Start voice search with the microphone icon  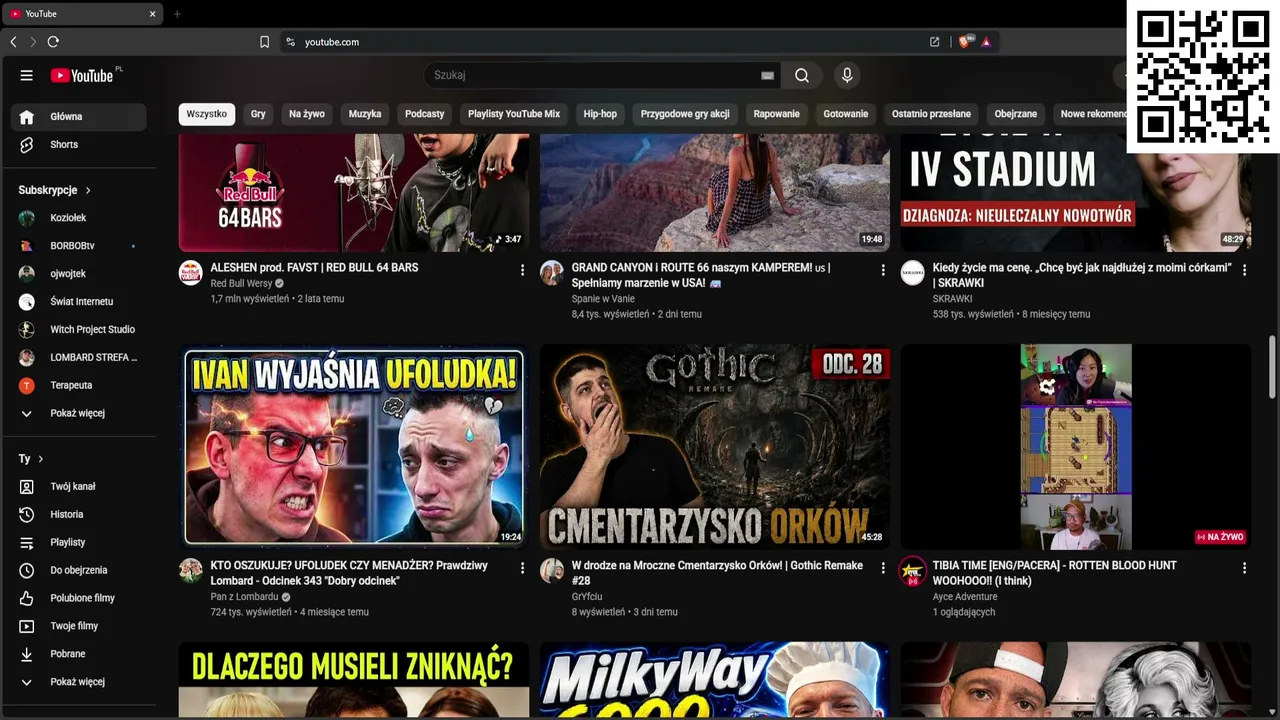click(x=847, y=75)
